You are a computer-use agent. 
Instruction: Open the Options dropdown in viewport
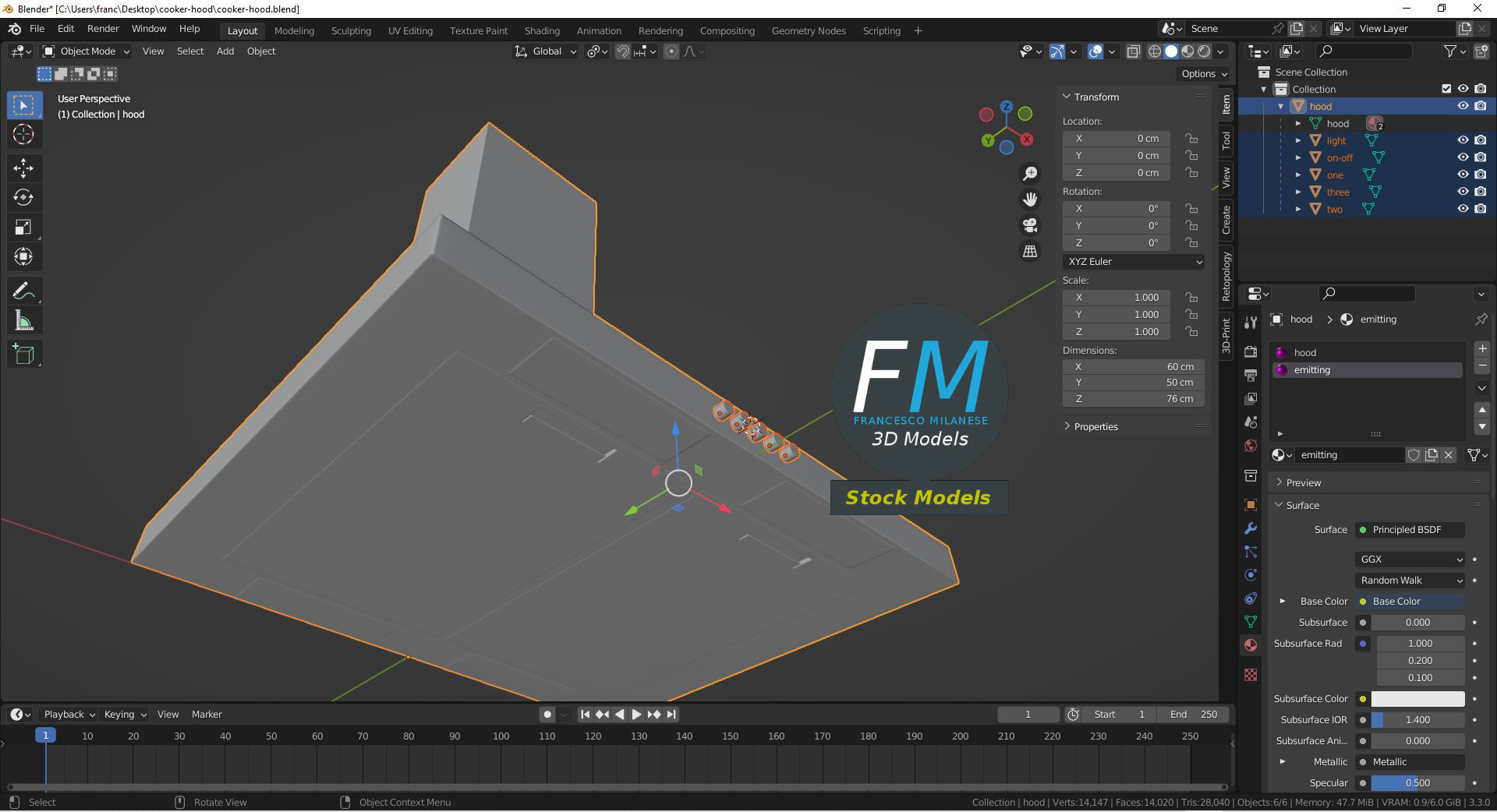click(1204, 74)
